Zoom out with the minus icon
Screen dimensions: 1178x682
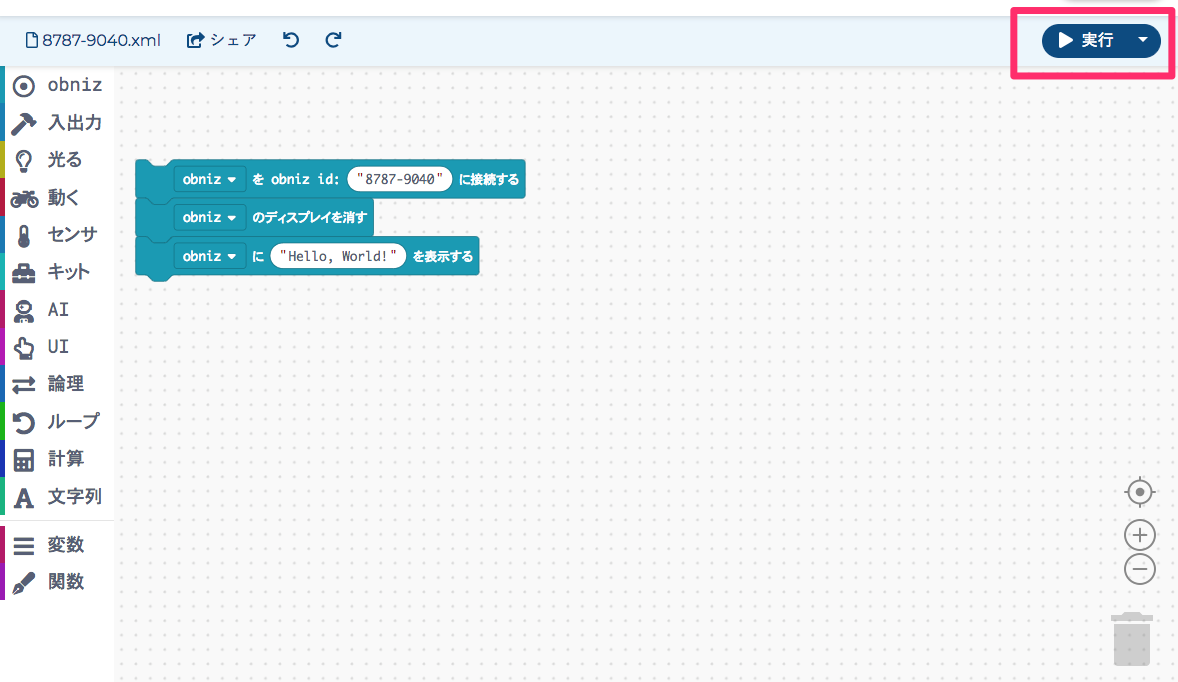(1139, 569)
